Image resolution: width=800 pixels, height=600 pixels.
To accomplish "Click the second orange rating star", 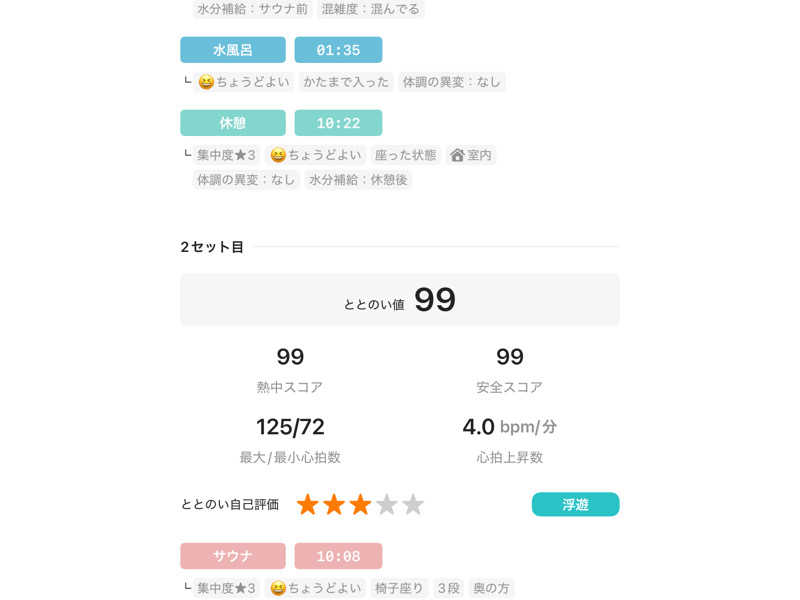I will point(334,505).
